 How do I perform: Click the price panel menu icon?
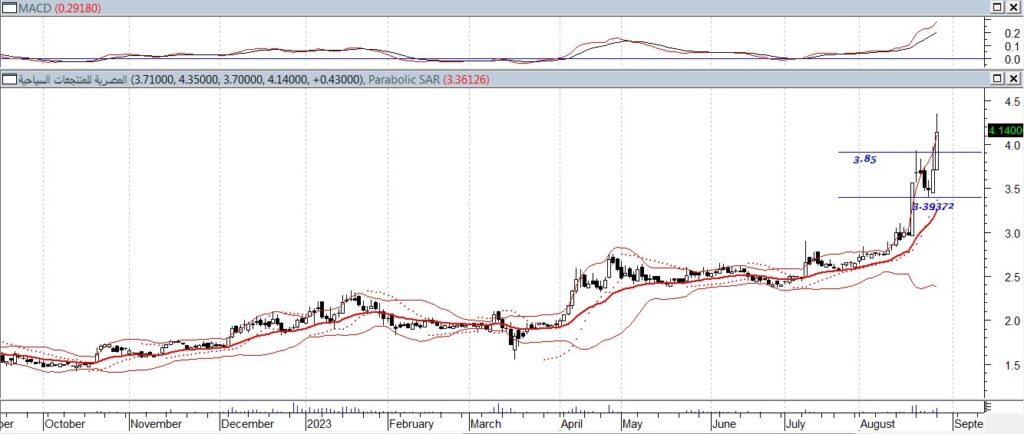point(7,79)
